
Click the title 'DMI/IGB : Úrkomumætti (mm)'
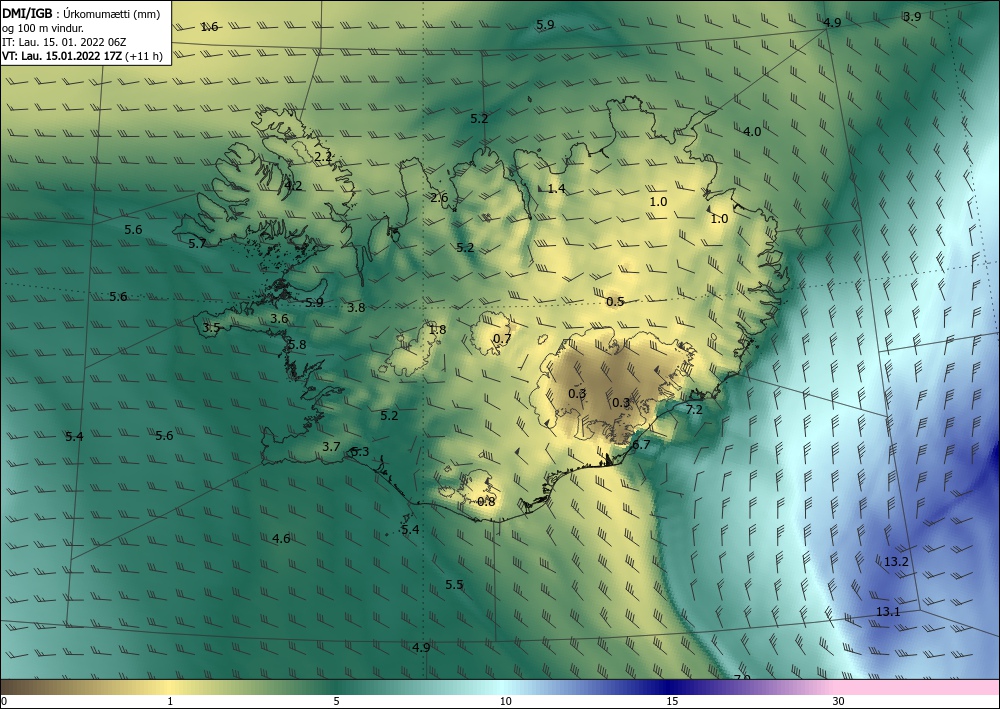(81, 13)
